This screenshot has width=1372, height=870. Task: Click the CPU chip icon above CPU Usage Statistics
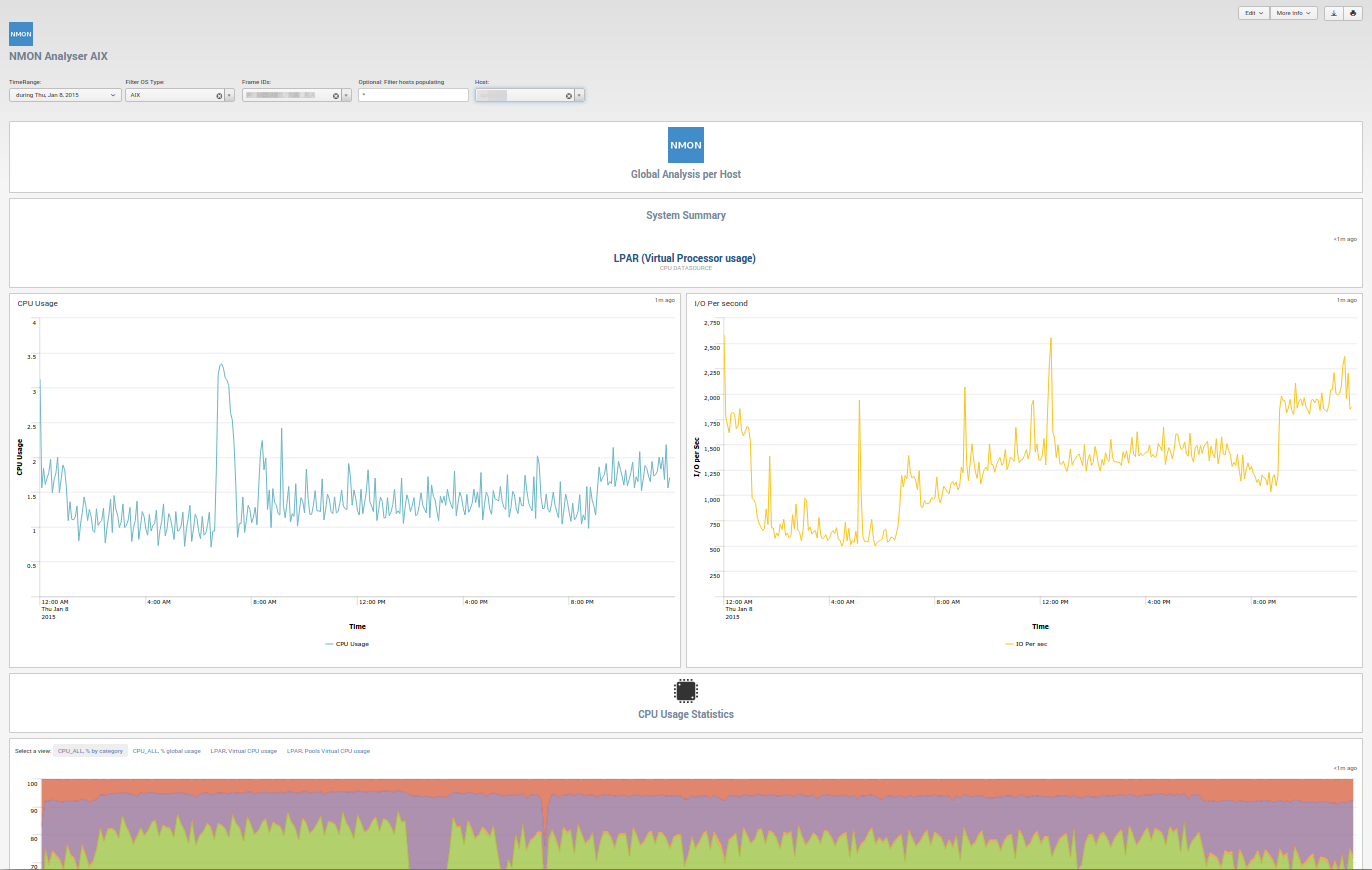pos(686,690)
